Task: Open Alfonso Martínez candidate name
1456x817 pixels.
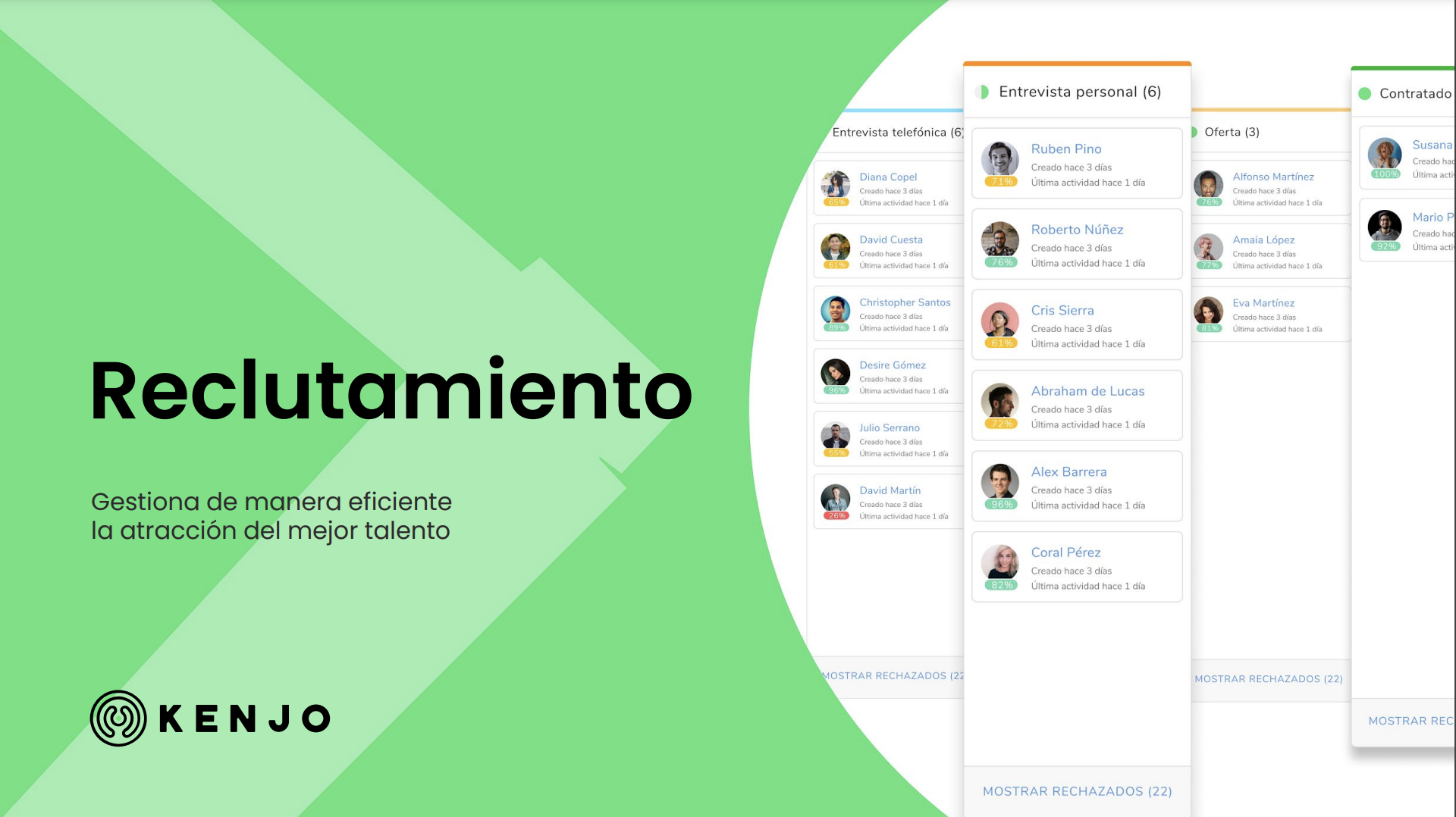Action: (x=1273, y=177)
